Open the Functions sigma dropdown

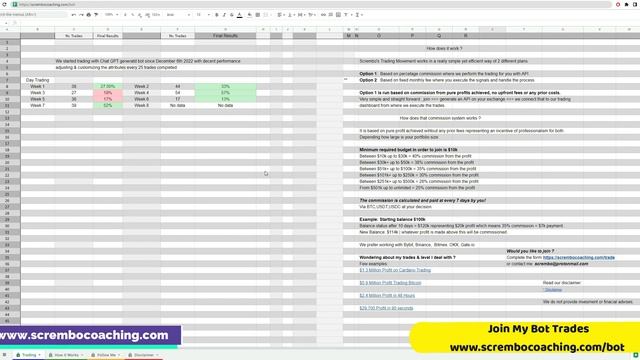click(x=359, y=15)
